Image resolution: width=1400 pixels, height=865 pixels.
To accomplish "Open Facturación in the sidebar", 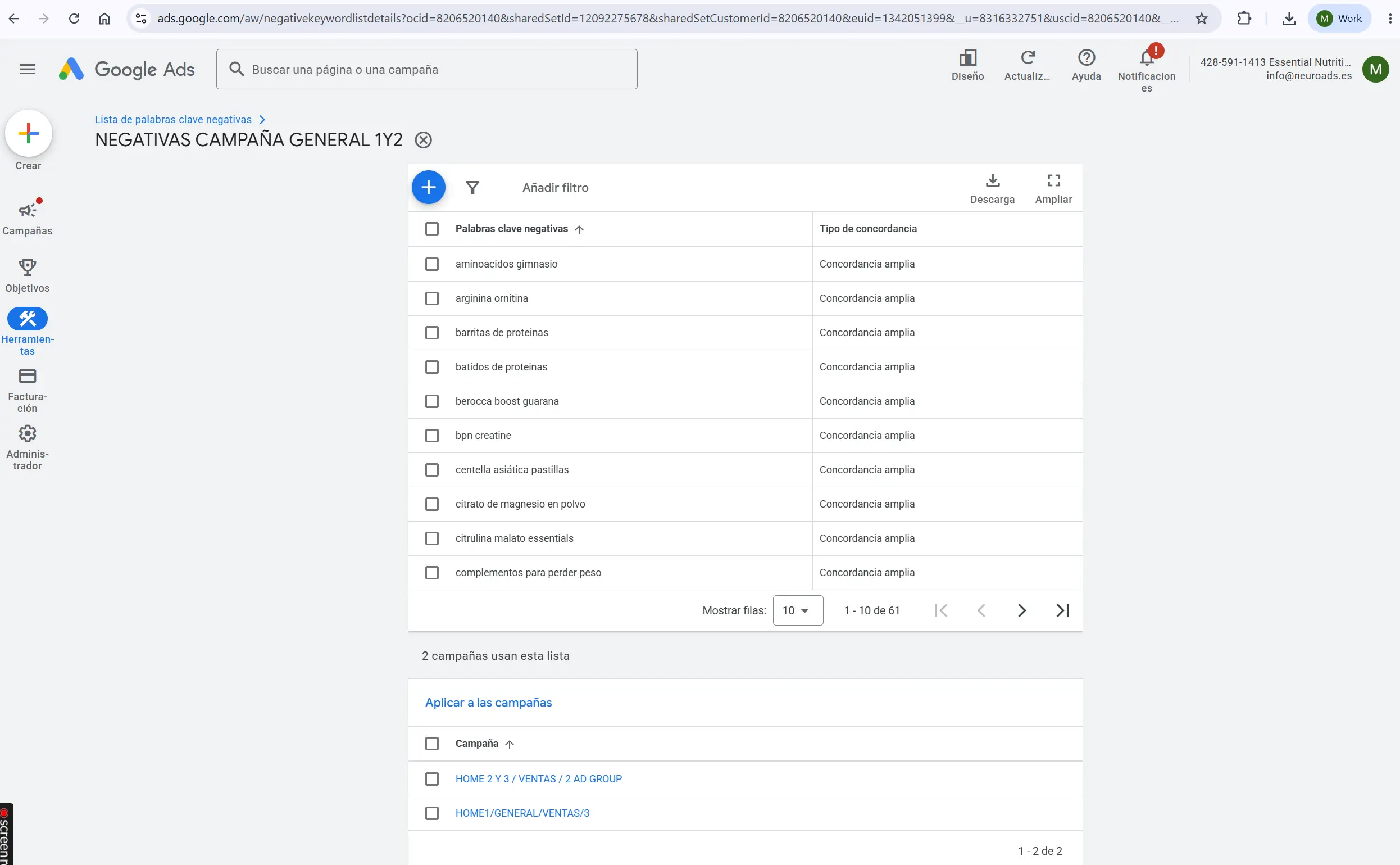I will coord(28,390).
